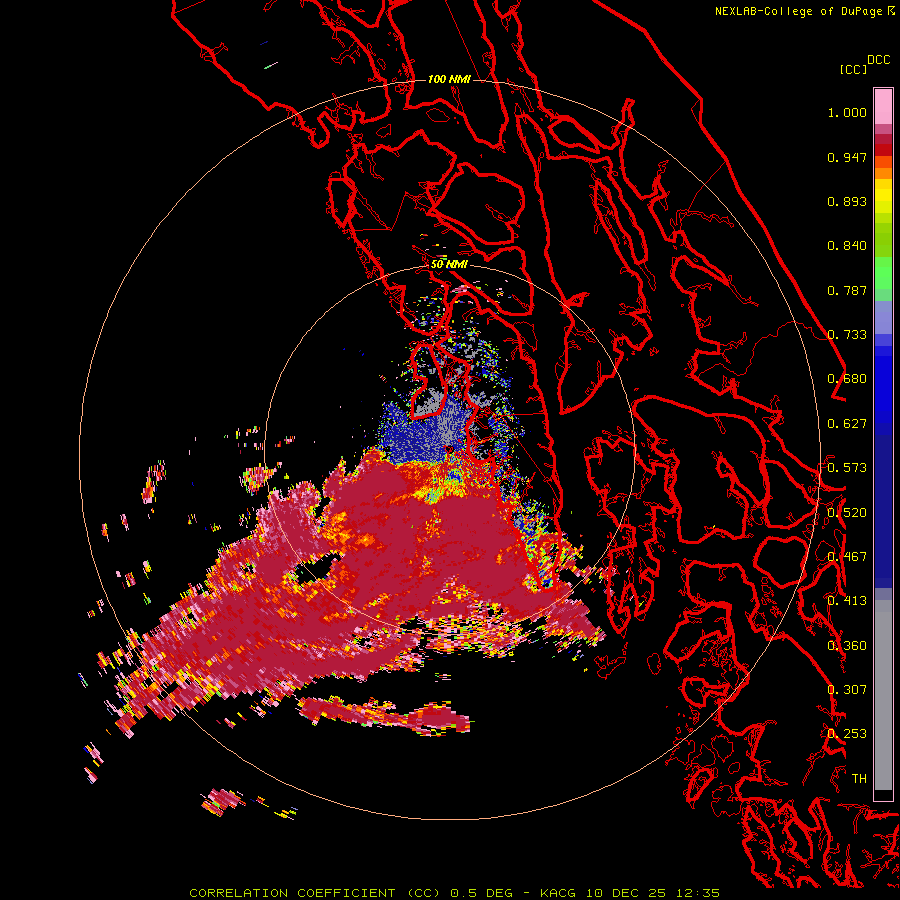The image size is (900, 900).
Task: Select the 0.253 color scale value
Action: click(847, 734)
